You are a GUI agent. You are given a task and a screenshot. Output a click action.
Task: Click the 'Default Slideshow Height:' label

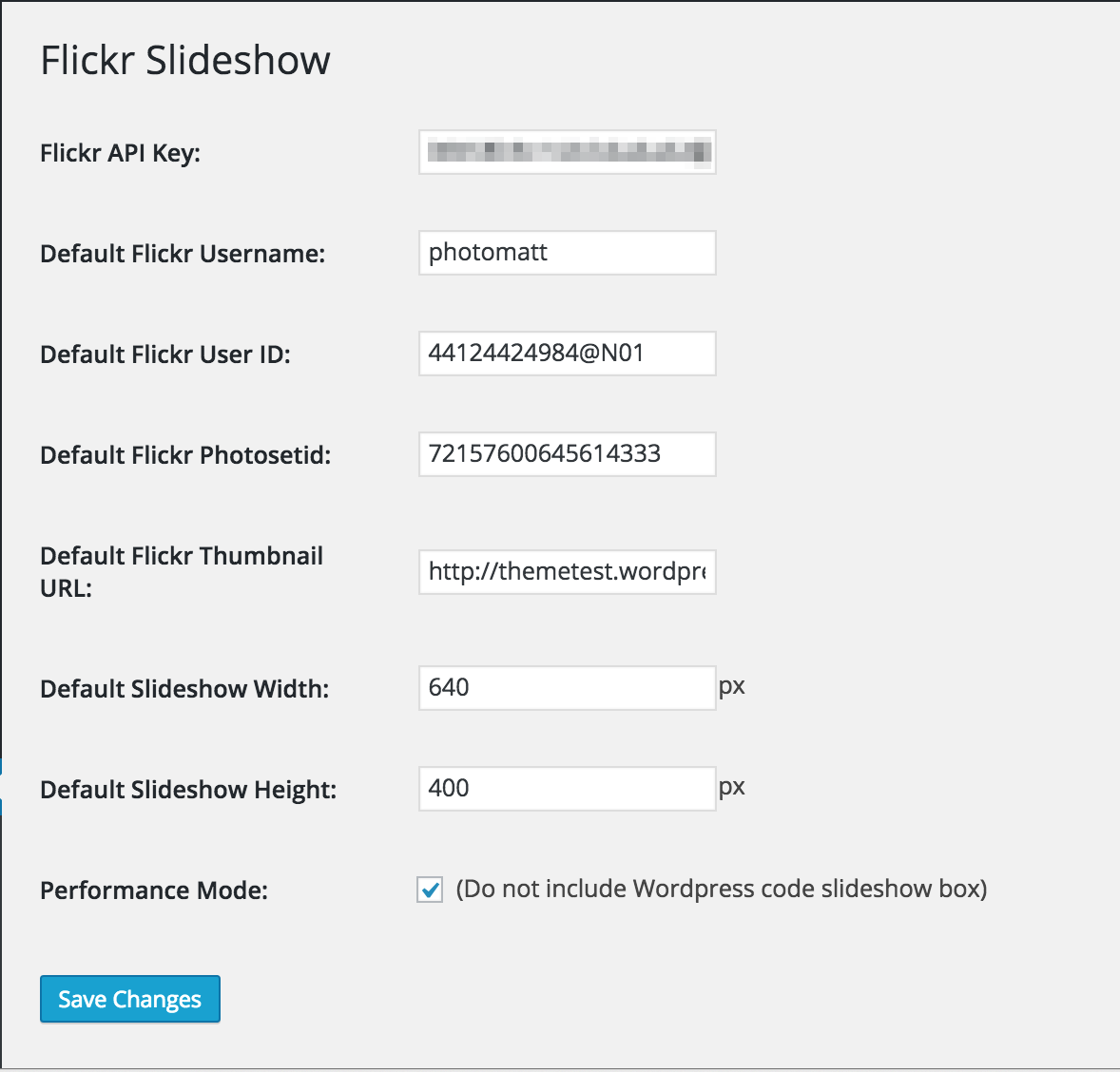[x=188, y=791]
